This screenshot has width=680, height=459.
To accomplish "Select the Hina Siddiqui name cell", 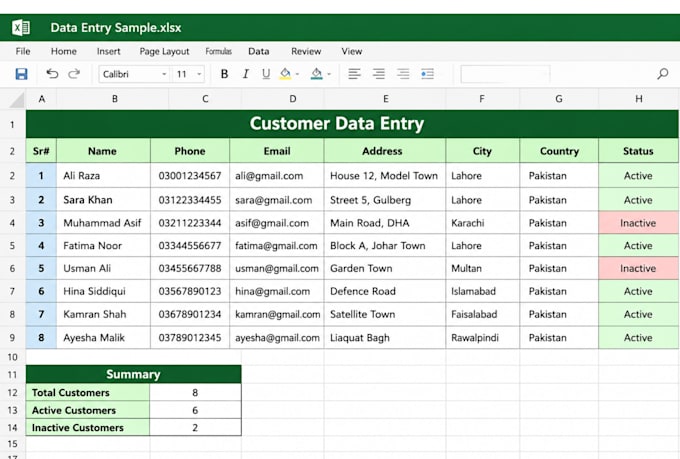I will pos(104,291).
